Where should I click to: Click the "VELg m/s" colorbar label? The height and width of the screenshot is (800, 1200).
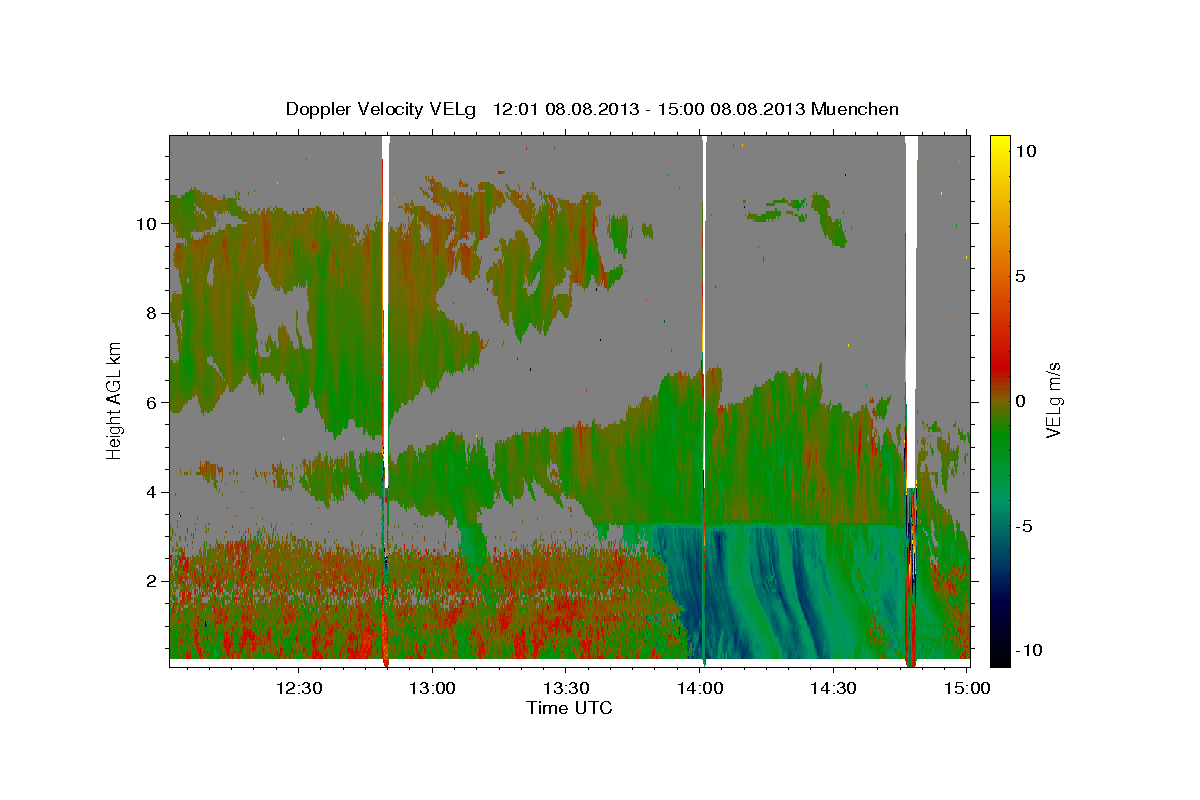(x=1053, y=399)
